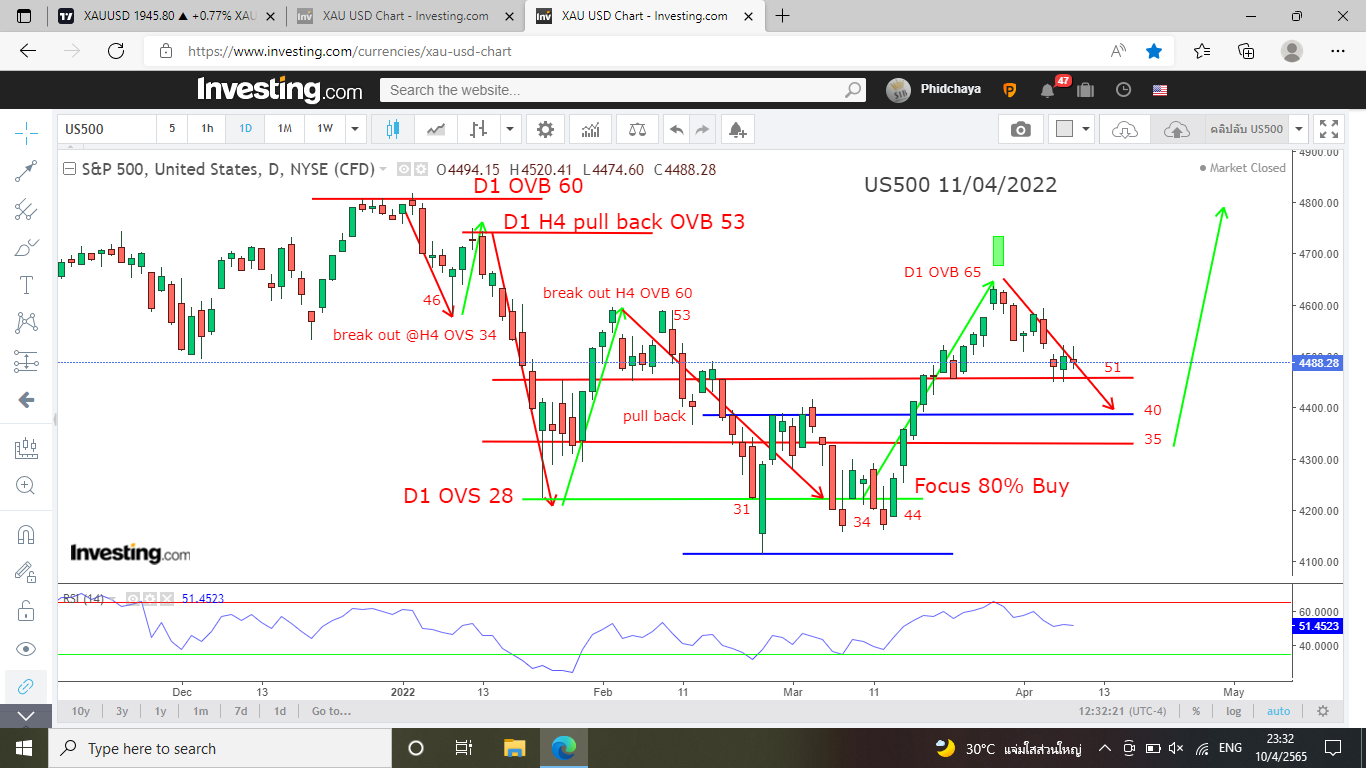Image resolution: width=1366 pixels, height=768 pixels.
Task: Open the prediction and measurement tools
Action: pyautogui.click(x=27, y=361)
